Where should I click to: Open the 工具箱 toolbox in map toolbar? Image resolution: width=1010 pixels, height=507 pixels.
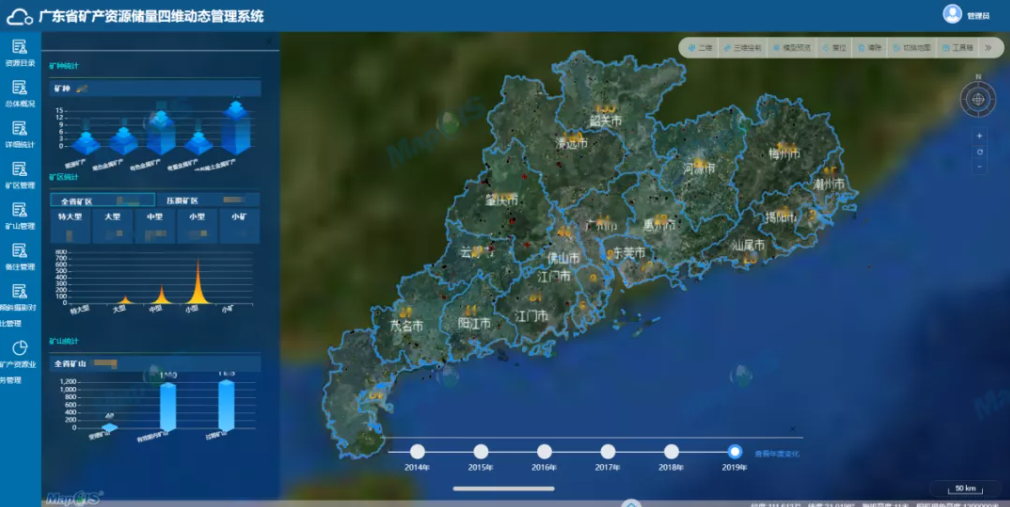click(x=958, y=48)
